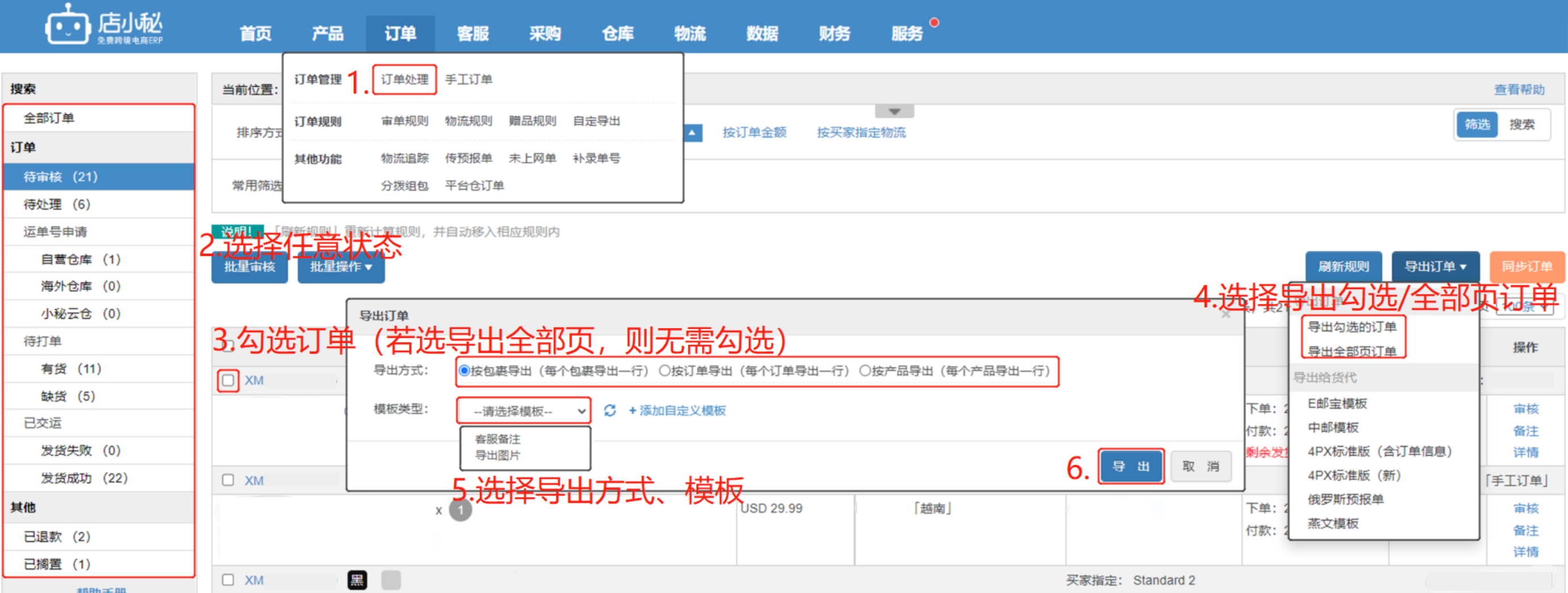
Task: Click the red notification dot near 服务
Action: pyautogui.click(x=934, y=23)
